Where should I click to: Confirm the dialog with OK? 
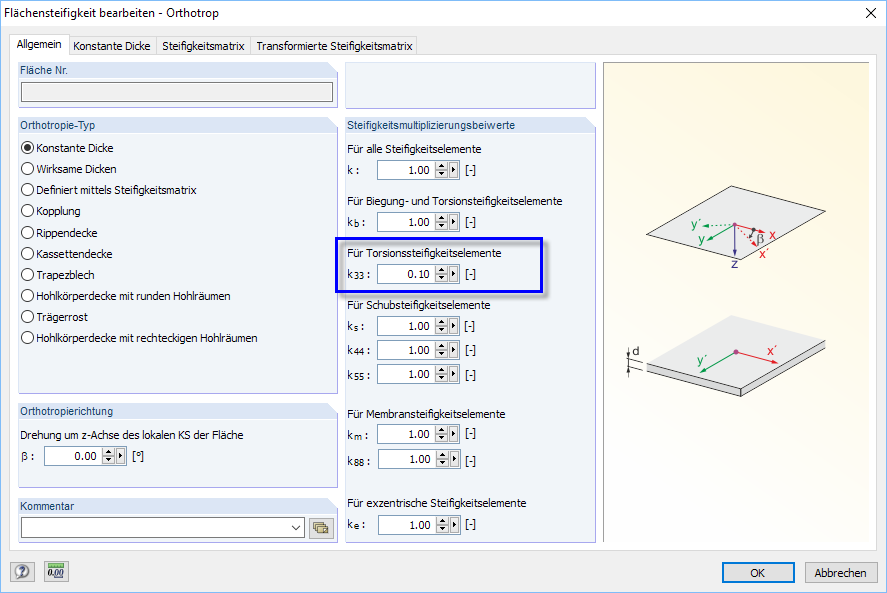(757, 572)
